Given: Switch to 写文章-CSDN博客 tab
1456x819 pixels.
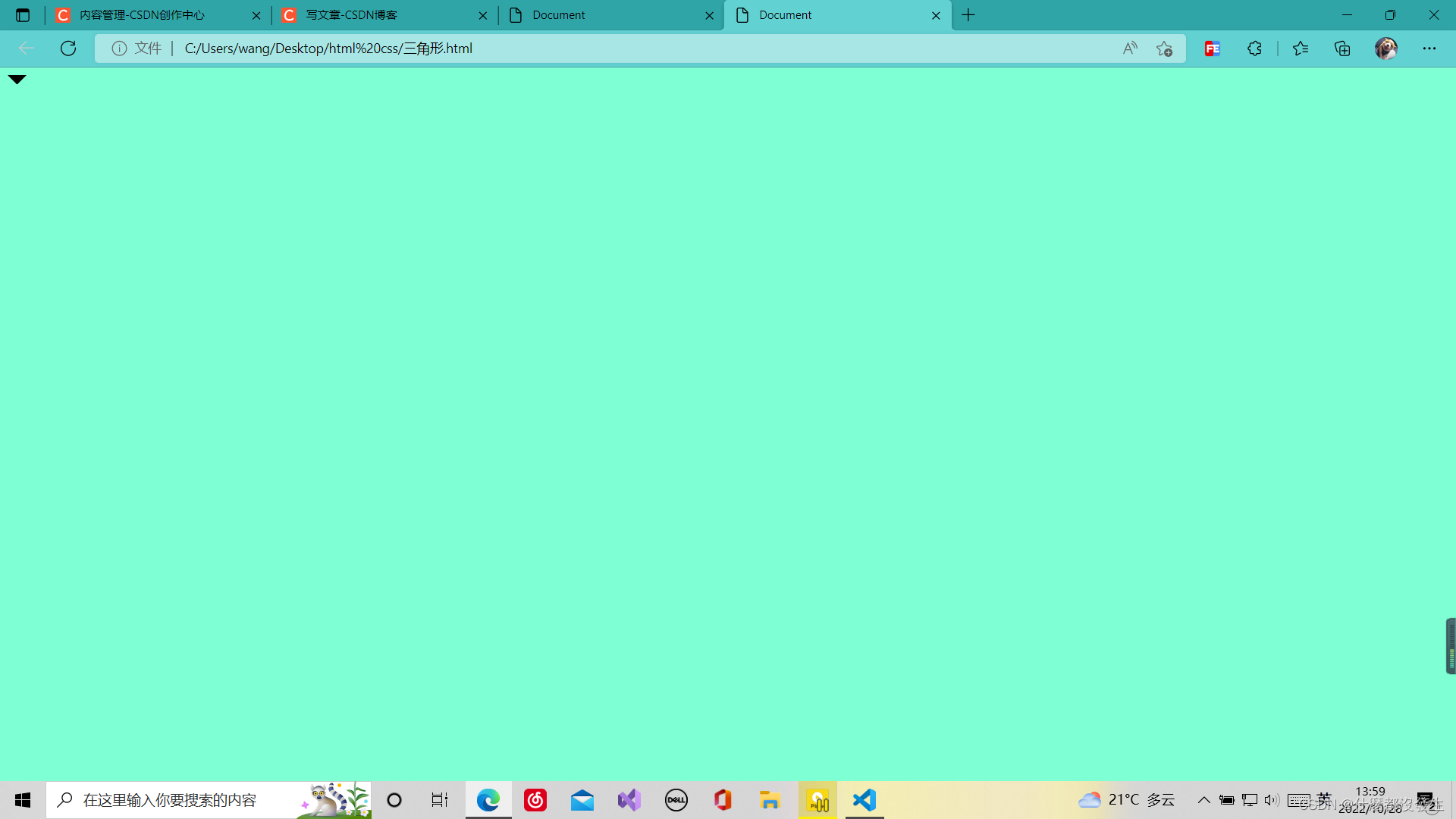Looking at the screenshot, I should [385, 15].
